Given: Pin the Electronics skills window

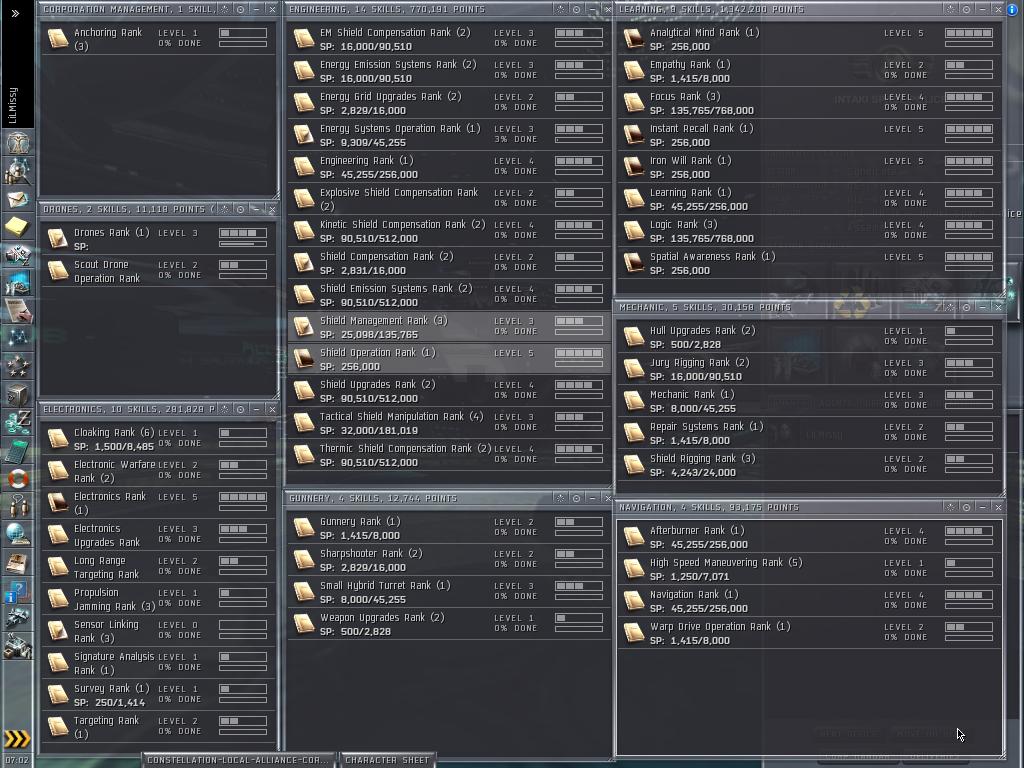Looking at the screenshot, I should click(225, 409).
